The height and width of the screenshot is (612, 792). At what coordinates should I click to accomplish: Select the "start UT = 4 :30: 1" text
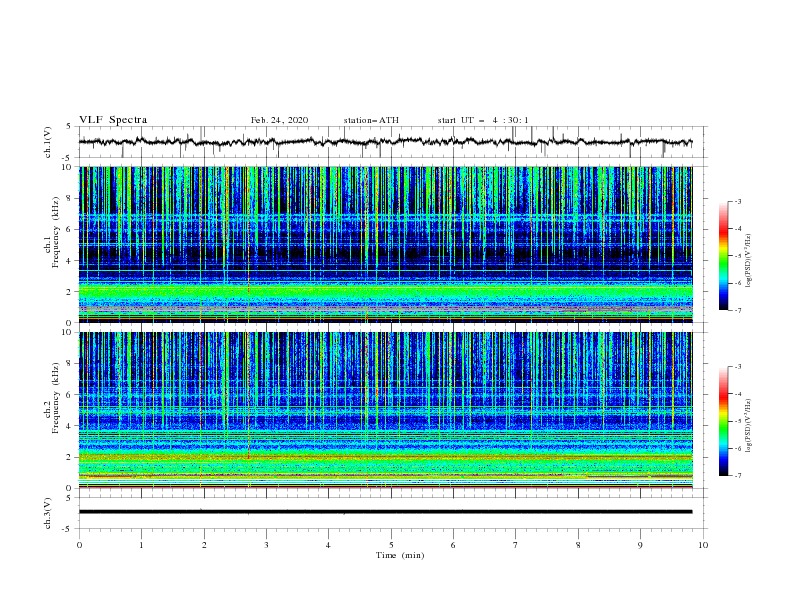(x=483, y=120)
